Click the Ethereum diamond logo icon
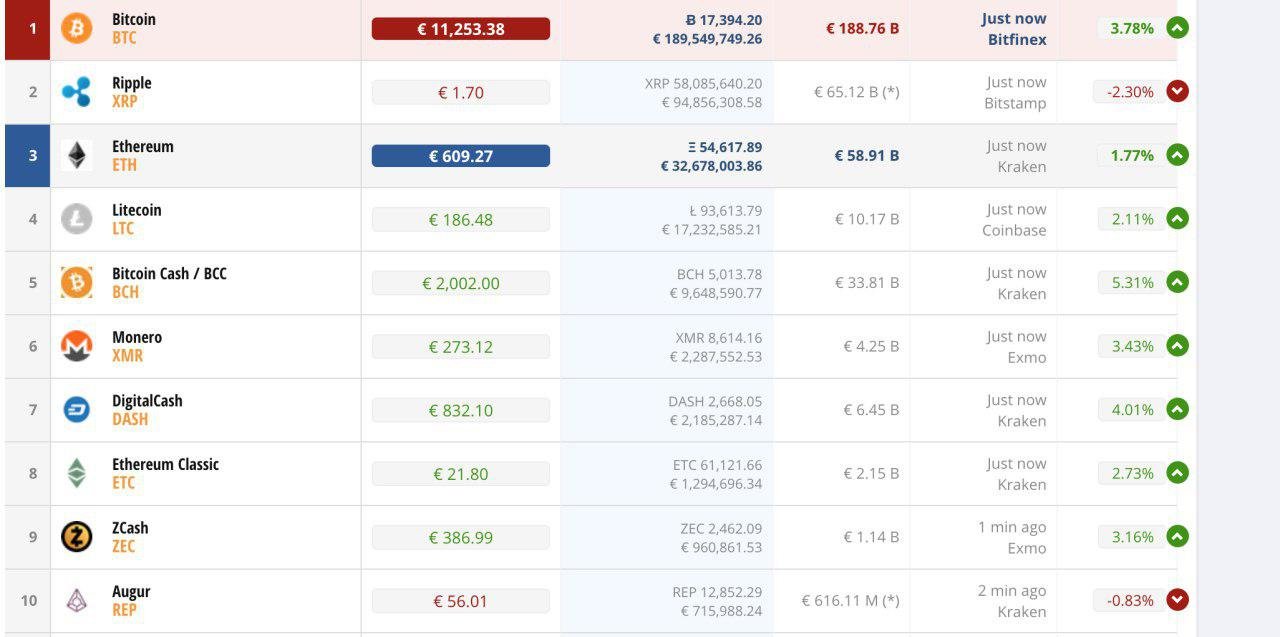 76,155
